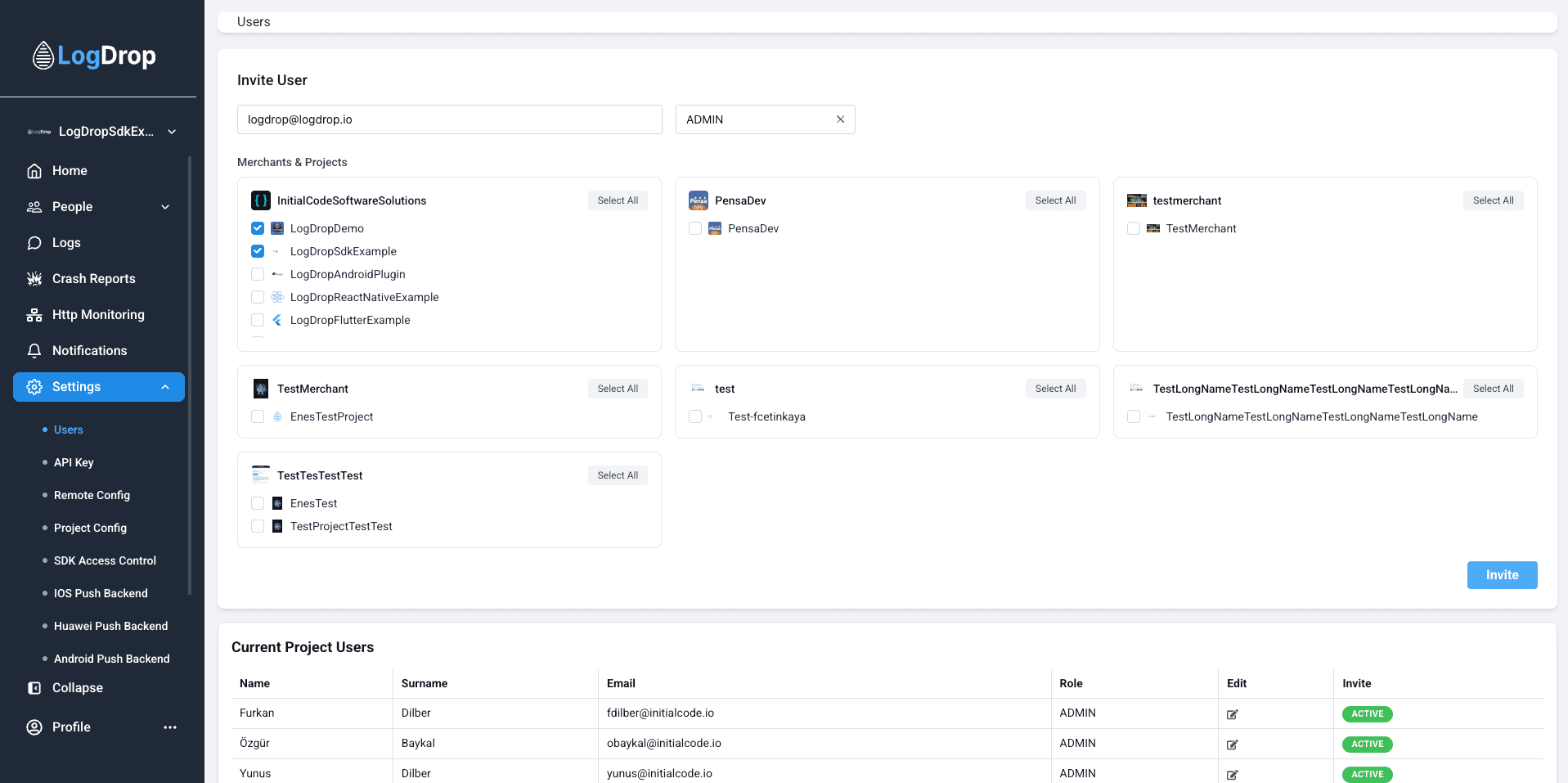Click the sidebar scrollbar
The width and height of the screenshot is (1568, 783).
click(190, 375)
